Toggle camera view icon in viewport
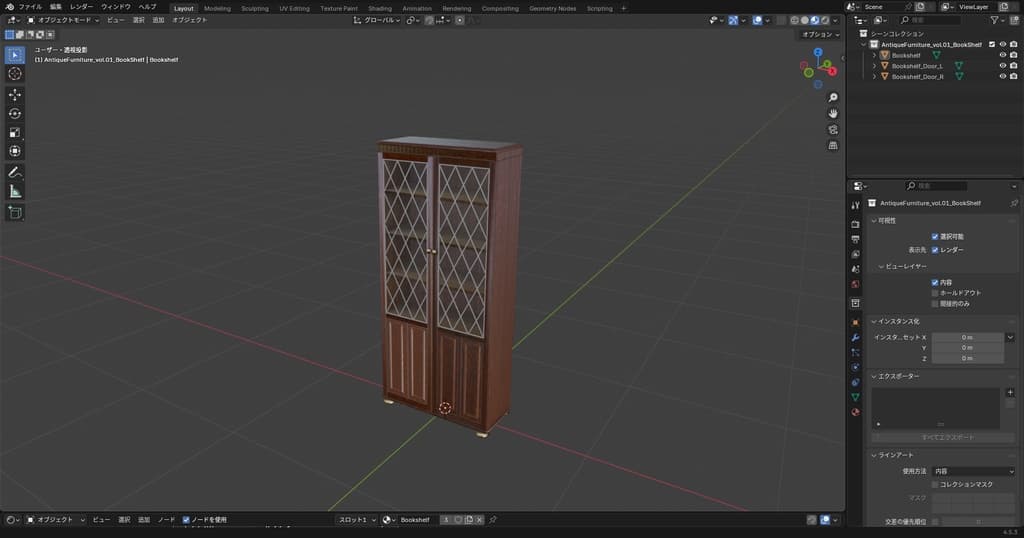Image resolution: width=1024 pixels, height=538 pixels. 833,129
